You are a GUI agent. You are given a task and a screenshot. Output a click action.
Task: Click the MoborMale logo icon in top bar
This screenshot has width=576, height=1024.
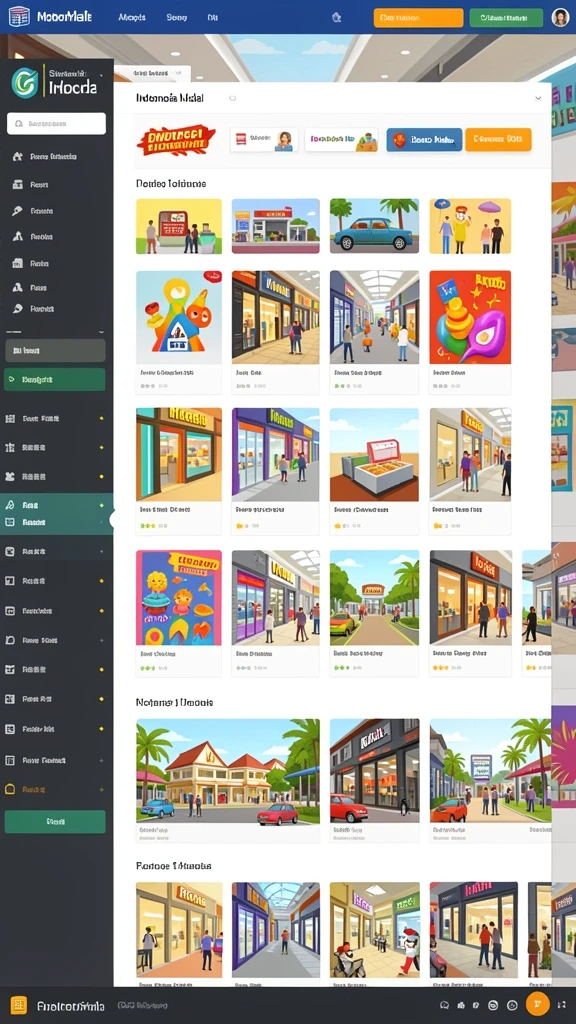(x=20, y=17)
